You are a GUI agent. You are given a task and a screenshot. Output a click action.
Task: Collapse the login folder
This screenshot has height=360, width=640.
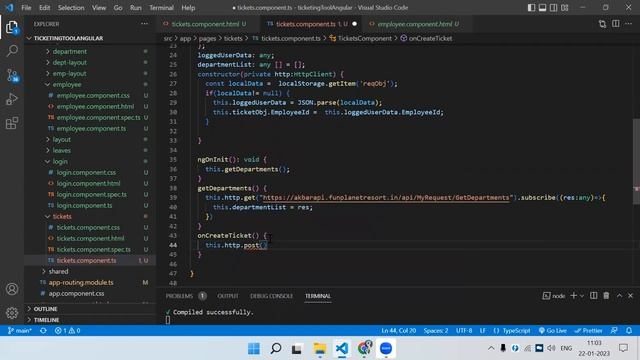coord(60,161)
